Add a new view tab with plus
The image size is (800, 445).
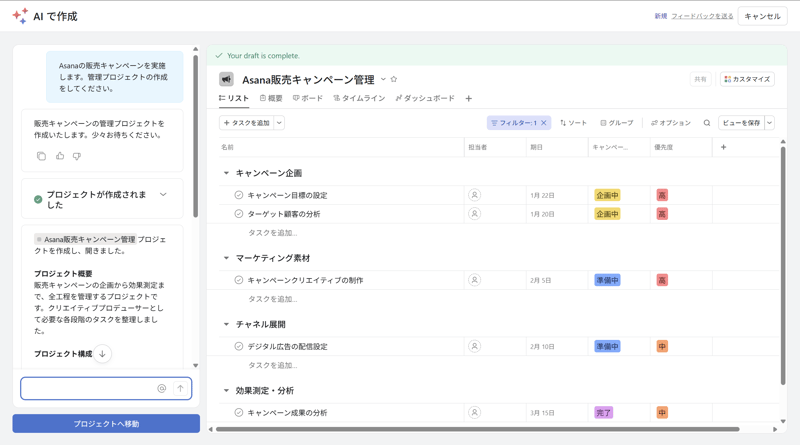[x=468, y=98]
